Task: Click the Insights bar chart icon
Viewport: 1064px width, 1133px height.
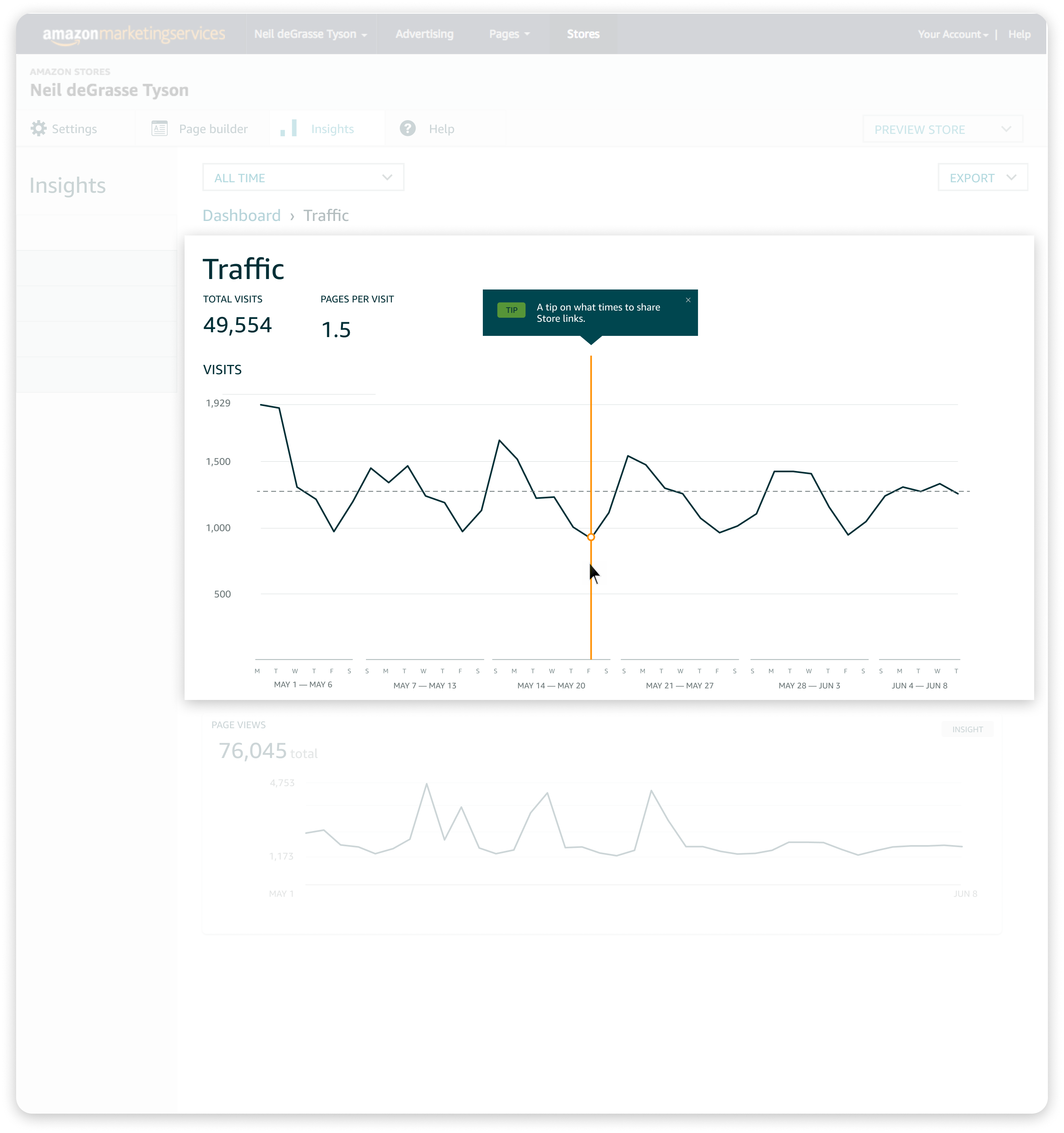Action: pyautogui.click(x=289, y=128)
